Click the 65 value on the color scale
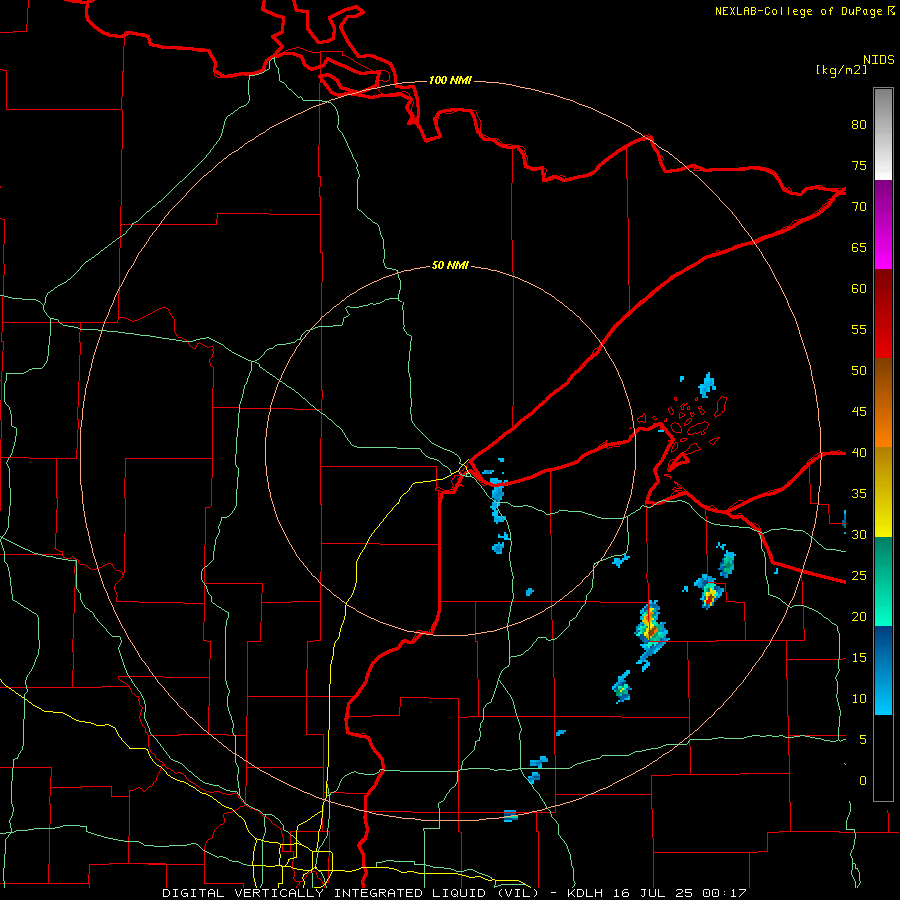Image resolution: width=900 pixels, height=900 pixels. pyautogui.click(x=859, y=248)
